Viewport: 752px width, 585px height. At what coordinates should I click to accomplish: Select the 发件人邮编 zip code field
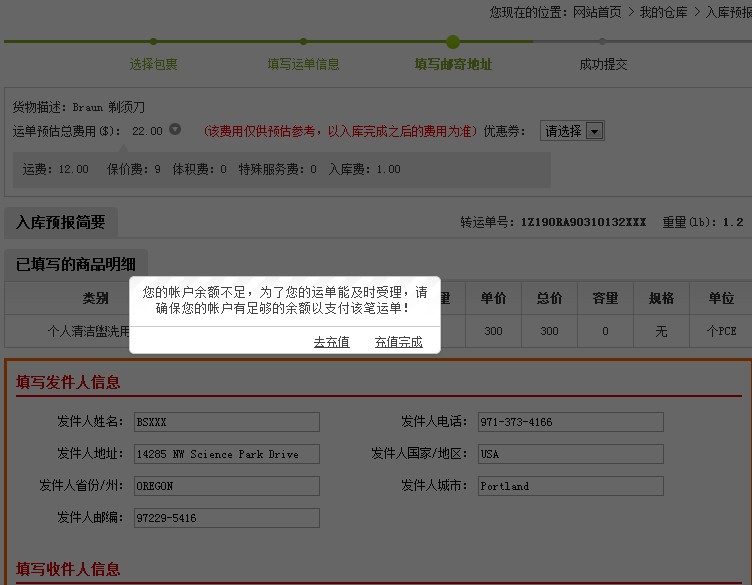tap(226, 518)
